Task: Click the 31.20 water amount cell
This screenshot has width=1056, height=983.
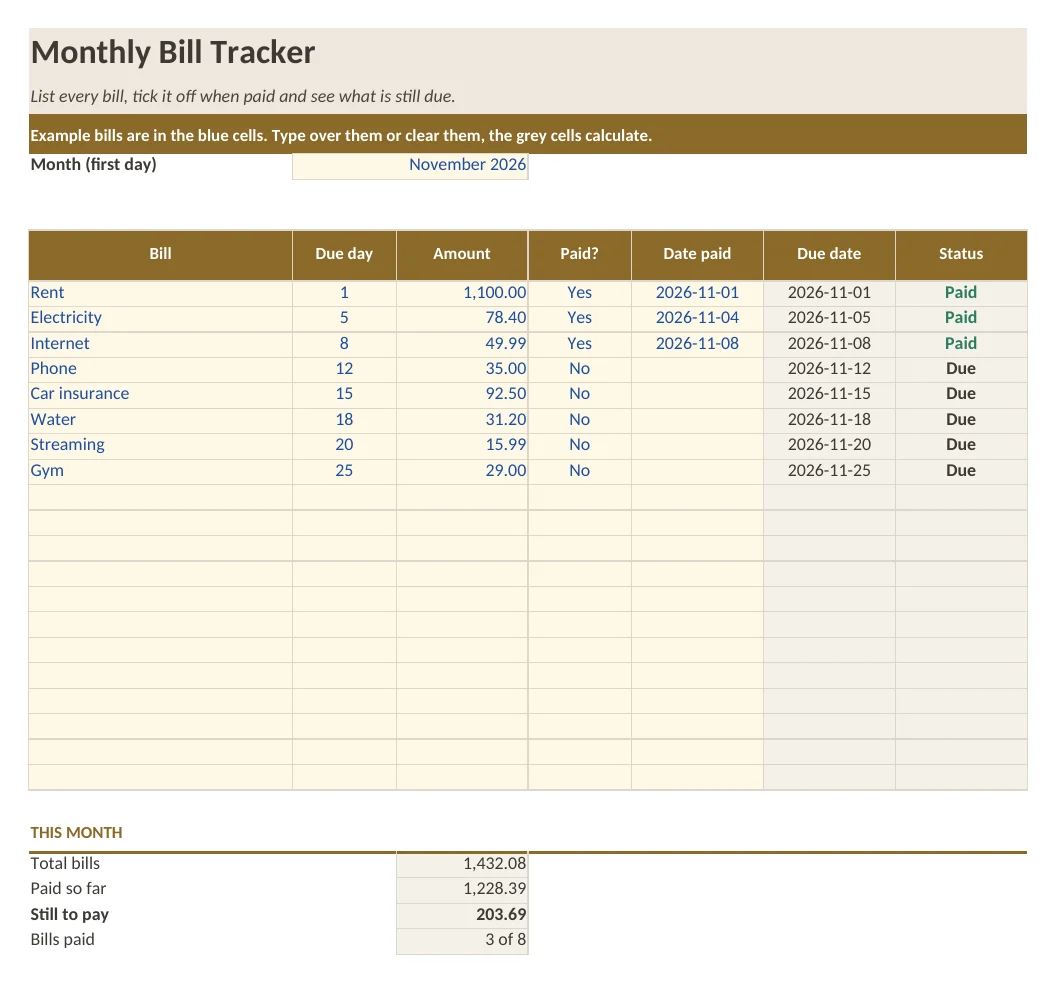Action: [462, 420]
